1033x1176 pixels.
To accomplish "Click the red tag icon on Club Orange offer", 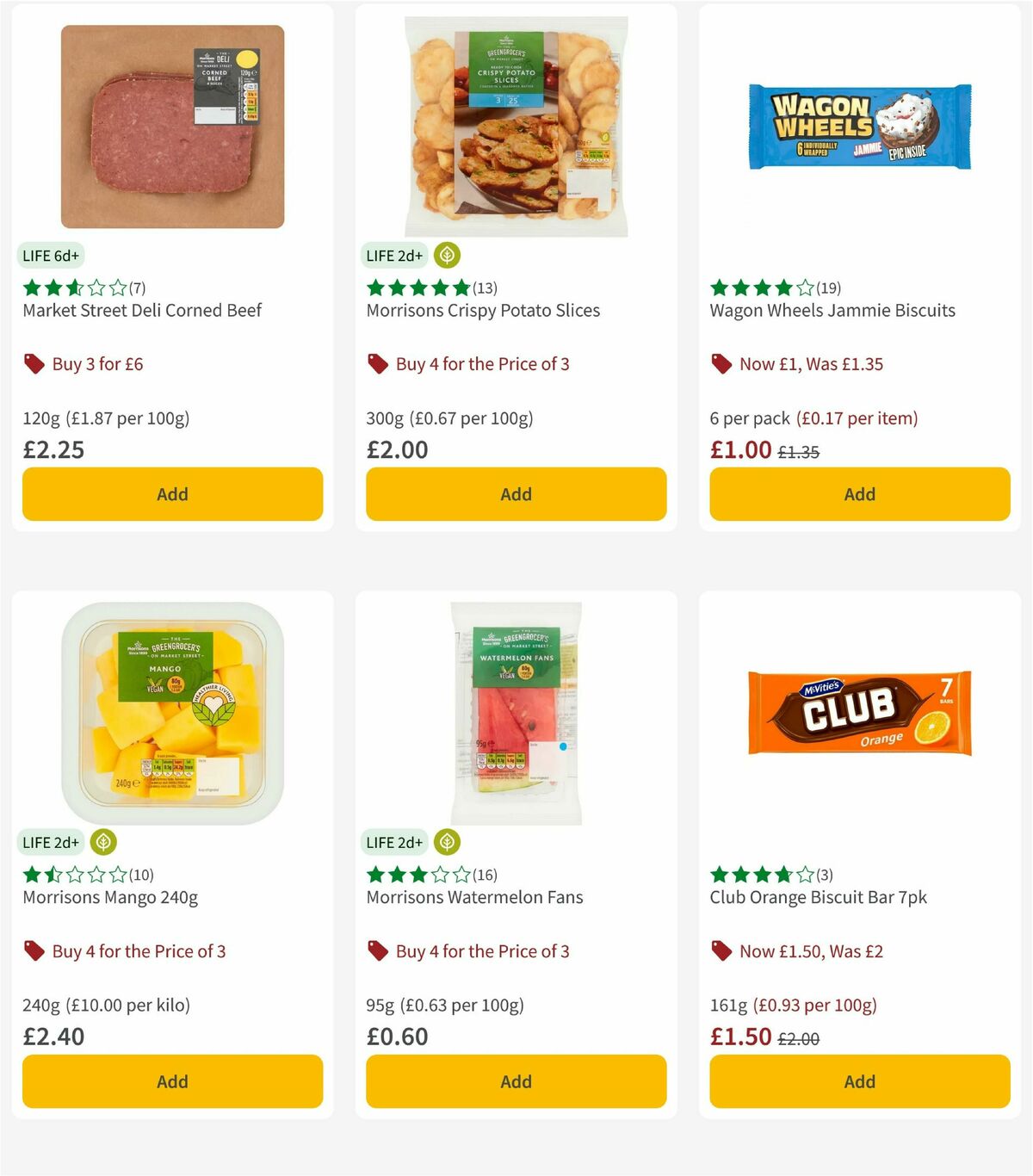I will tap(721, 950).
